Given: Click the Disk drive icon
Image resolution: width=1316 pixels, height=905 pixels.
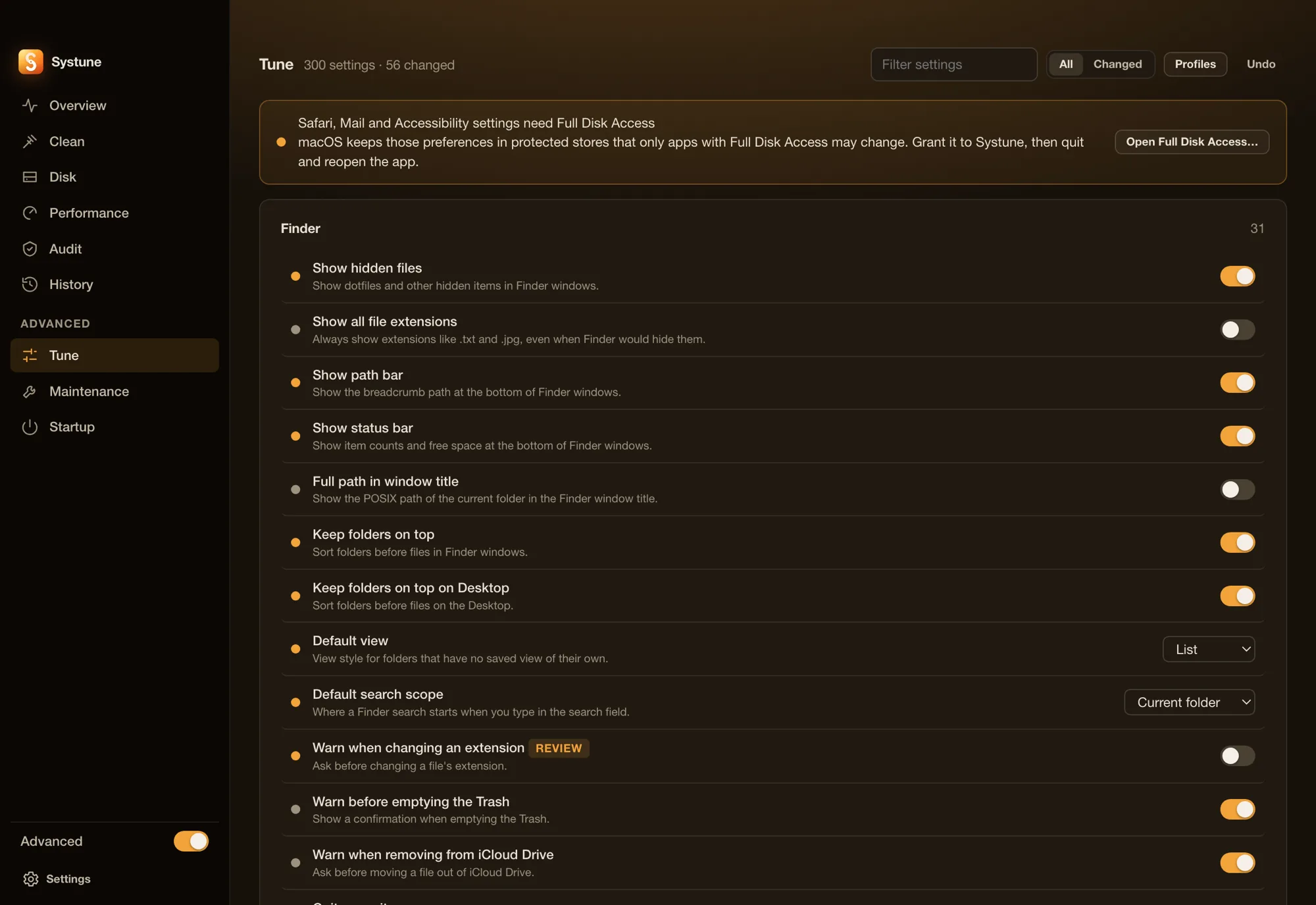Looking at the screenshot, I should 30,177.
